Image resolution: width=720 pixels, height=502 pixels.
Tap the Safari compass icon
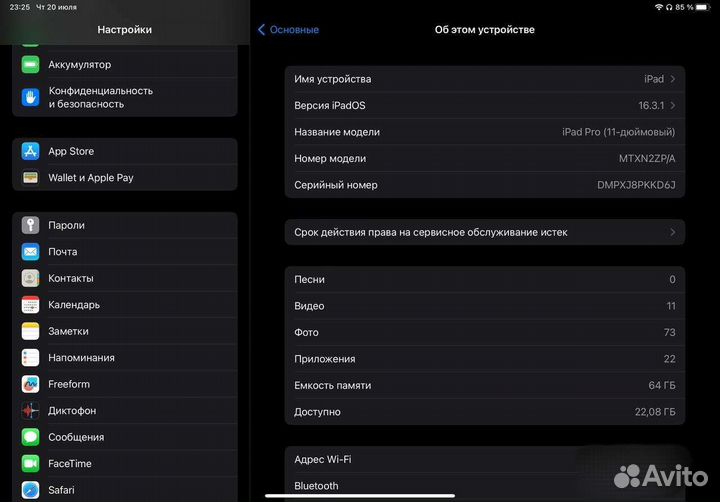pos(30,490)
